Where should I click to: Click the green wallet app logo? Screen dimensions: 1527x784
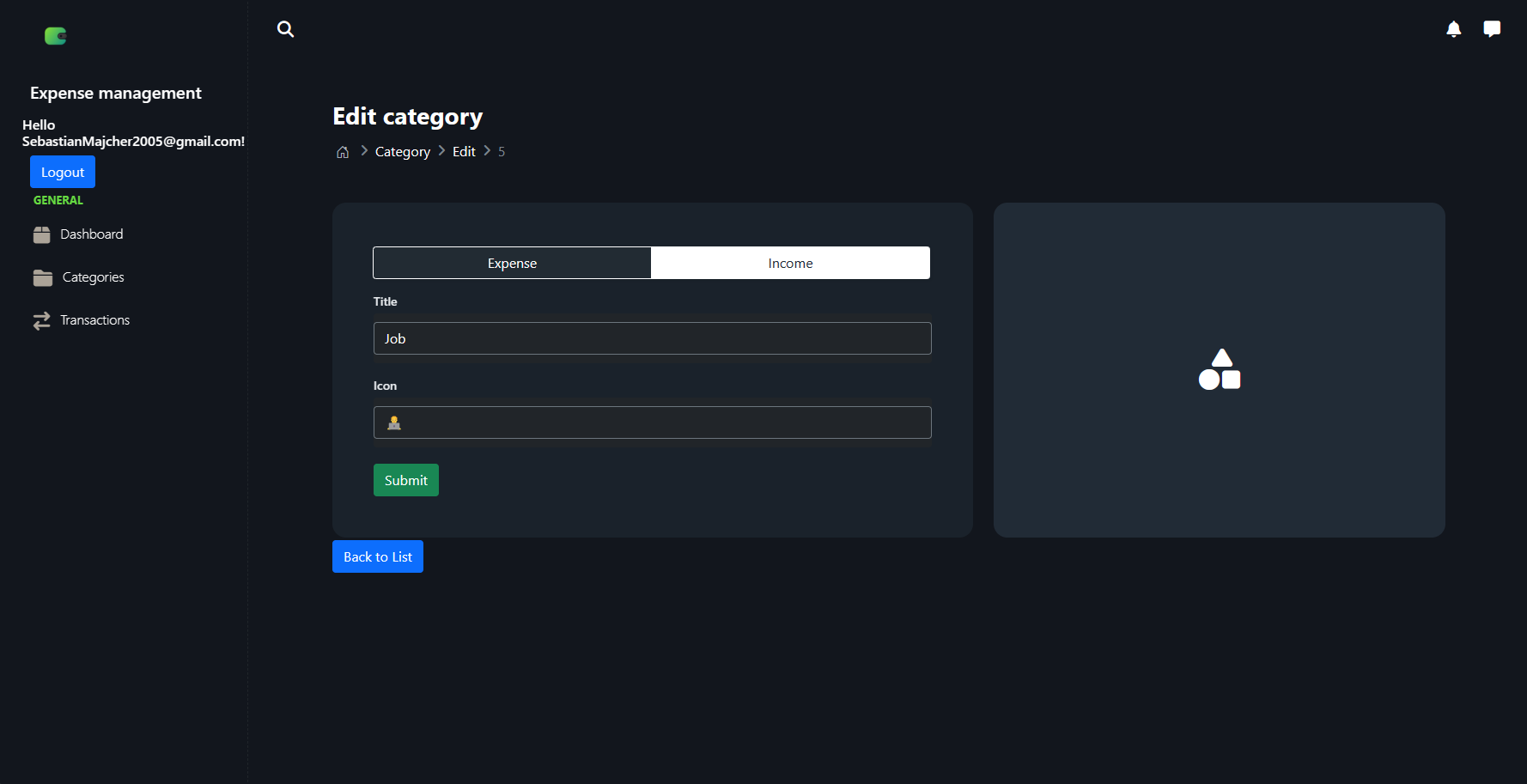coord(56,35)
